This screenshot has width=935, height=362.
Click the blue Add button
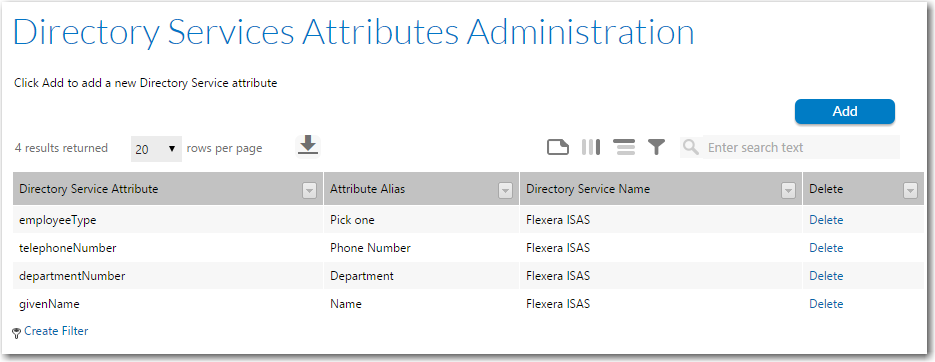tap(845, 112)
